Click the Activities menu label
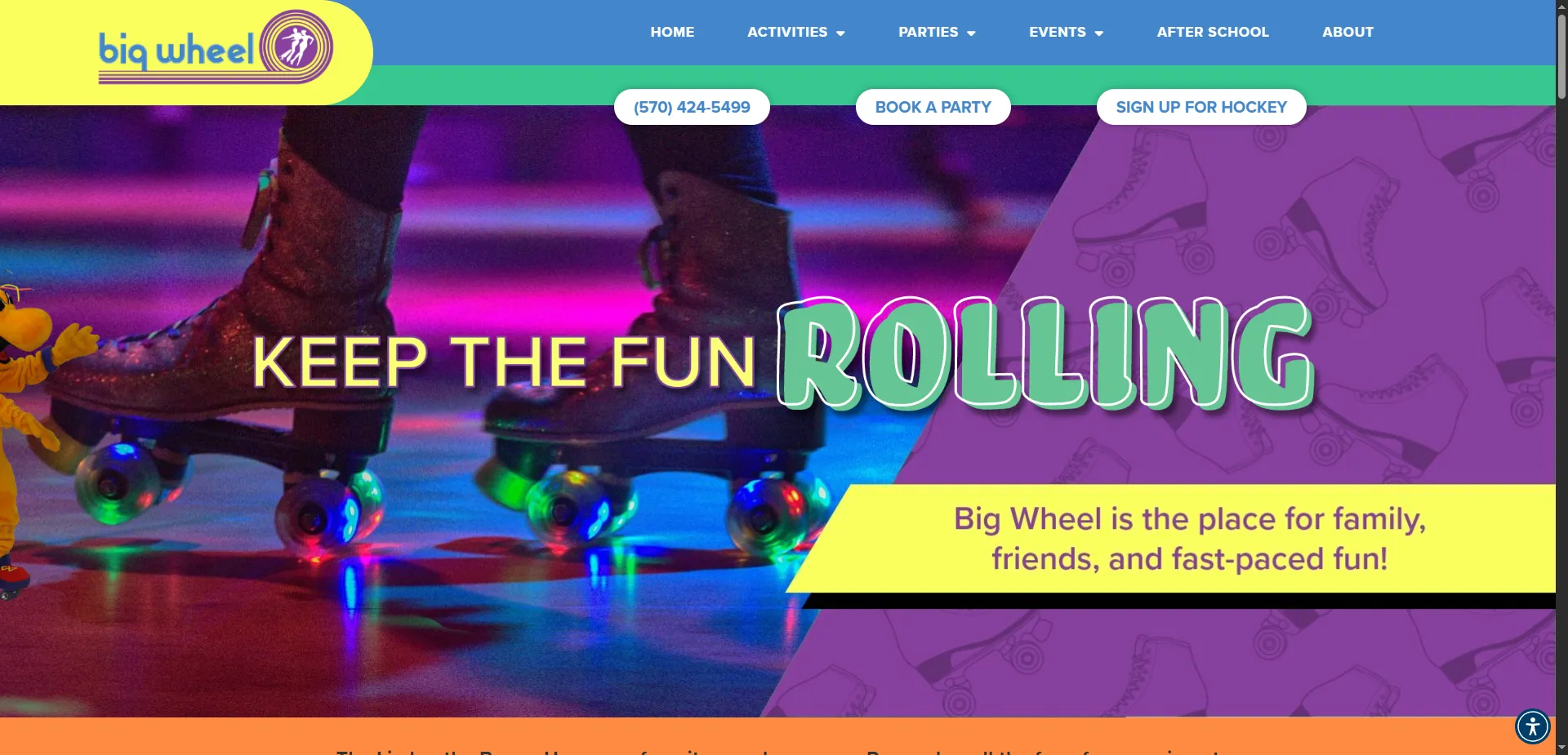 click(787, 32)
